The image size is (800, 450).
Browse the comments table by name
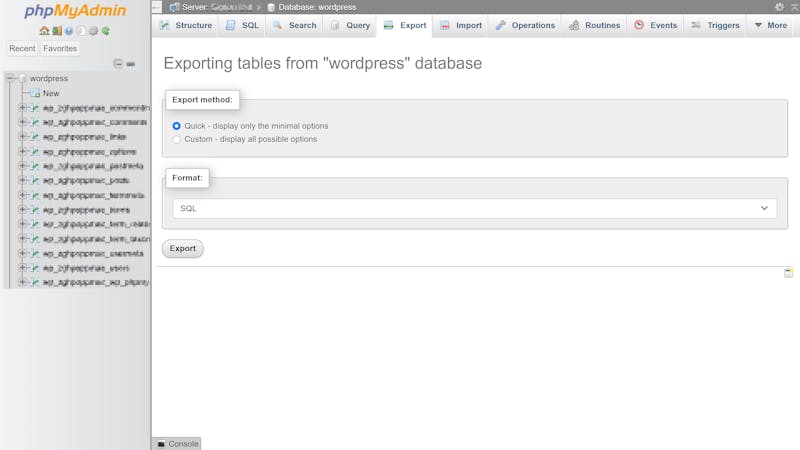click(x=95, y=122)
